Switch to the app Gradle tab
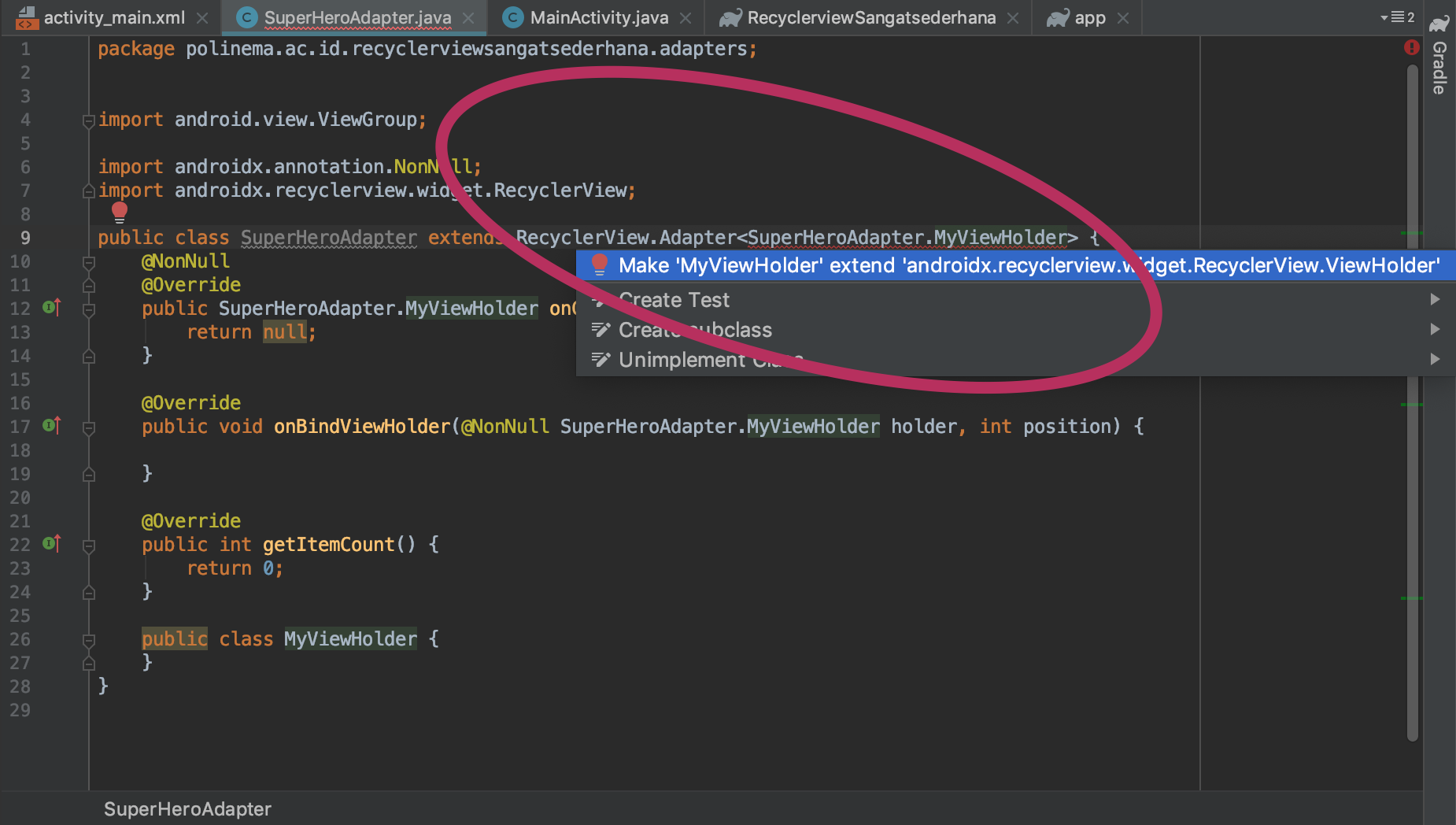The height and width of the screenshot is (825, 1456). tap(1089, 17)
